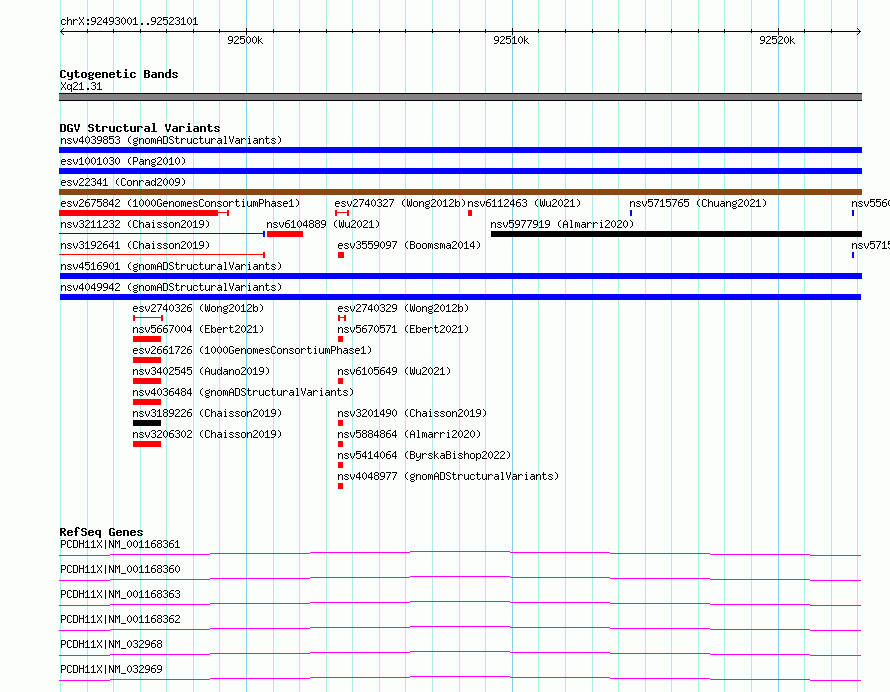The width and height of the screenshot is (890, 692).
Task: Open nsv5667004 (Ebert2021) variant label
Action: (198, 329)
